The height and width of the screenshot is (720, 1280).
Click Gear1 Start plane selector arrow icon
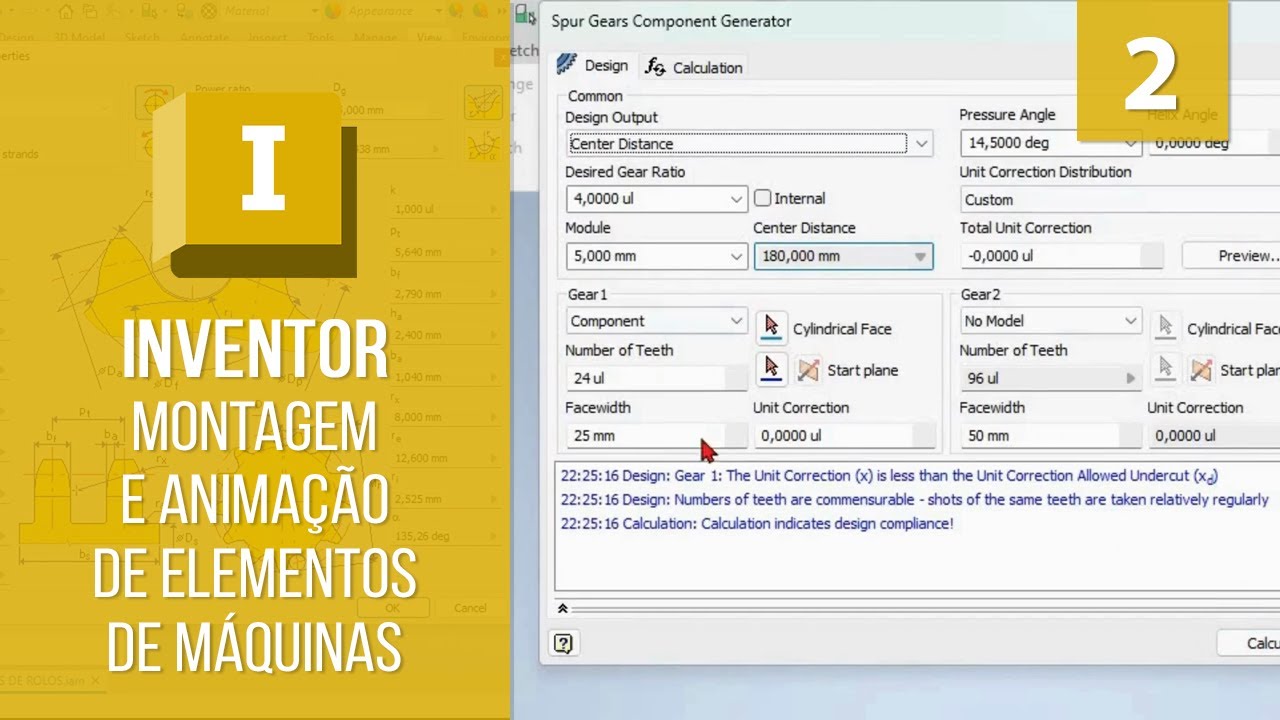[x=771, y=369]
